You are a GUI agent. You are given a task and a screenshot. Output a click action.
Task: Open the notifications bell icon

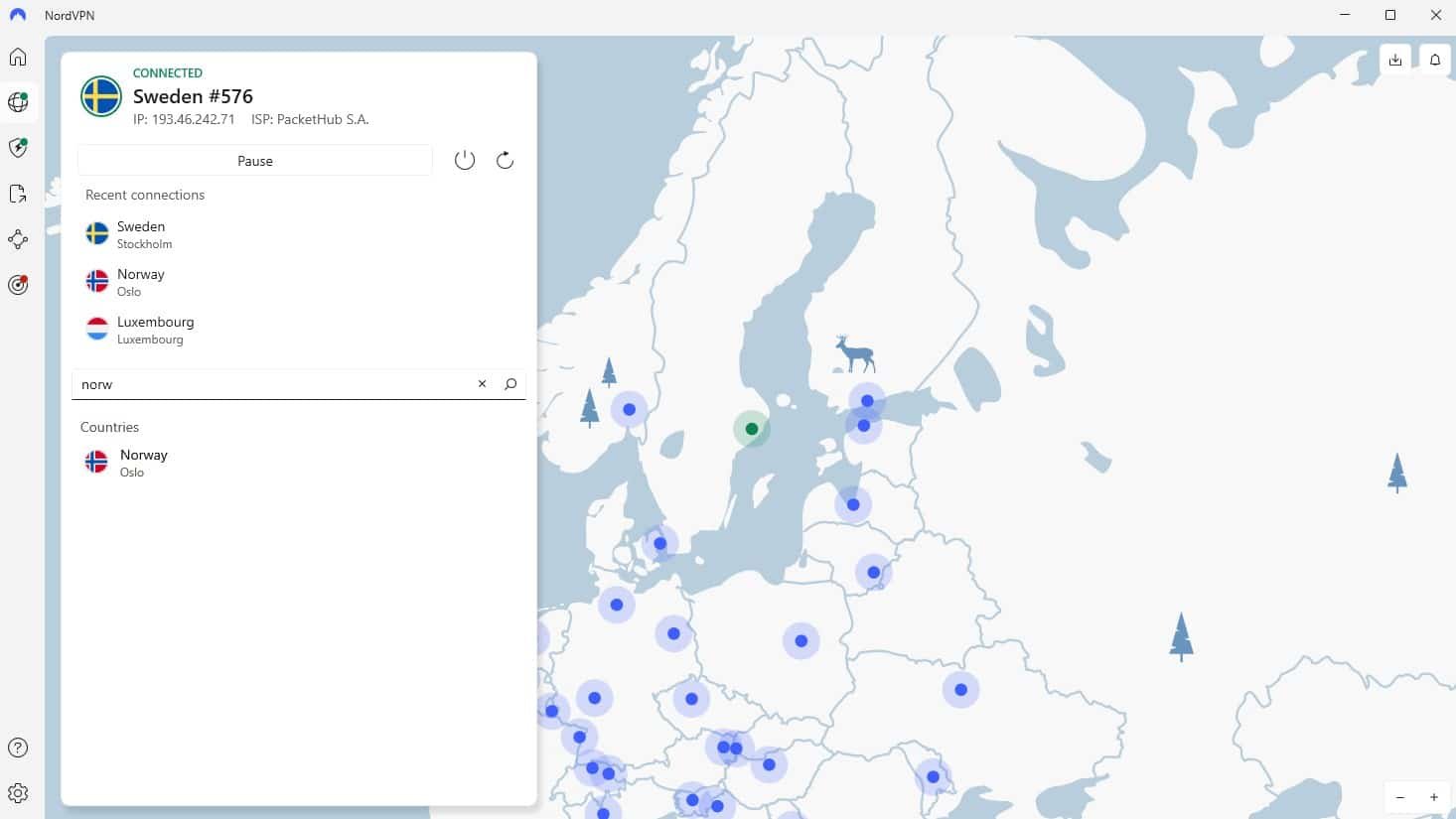1435,60
